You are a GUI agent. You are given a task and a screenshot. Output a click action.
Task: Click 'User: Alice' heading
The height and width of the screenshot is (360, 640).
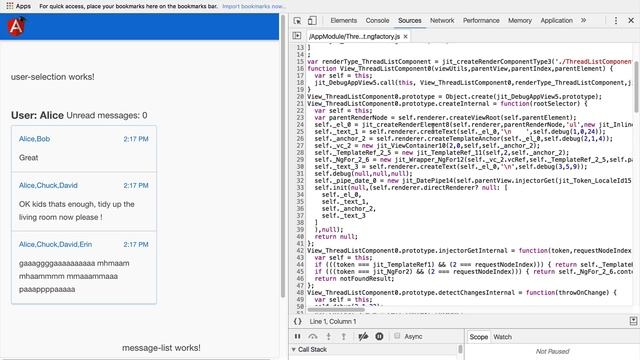coord(37,115)
